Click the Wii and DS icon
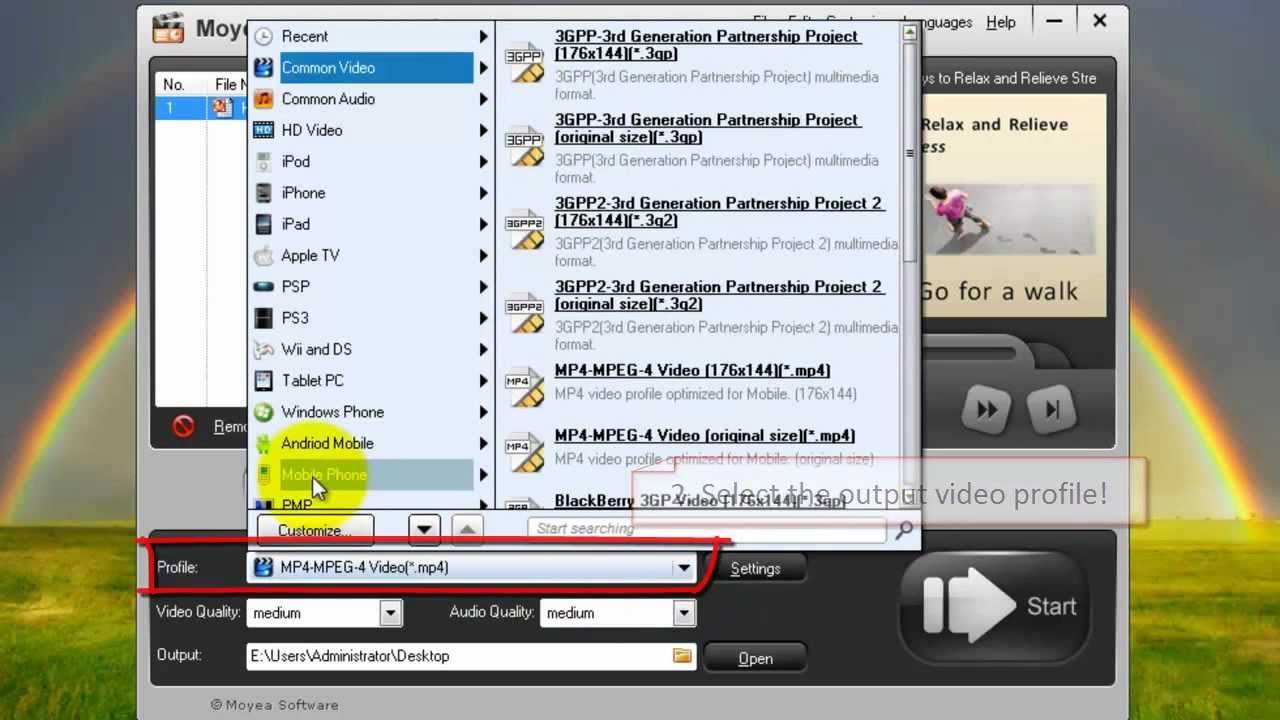The image size is (1280, 720). pos(263,349)
